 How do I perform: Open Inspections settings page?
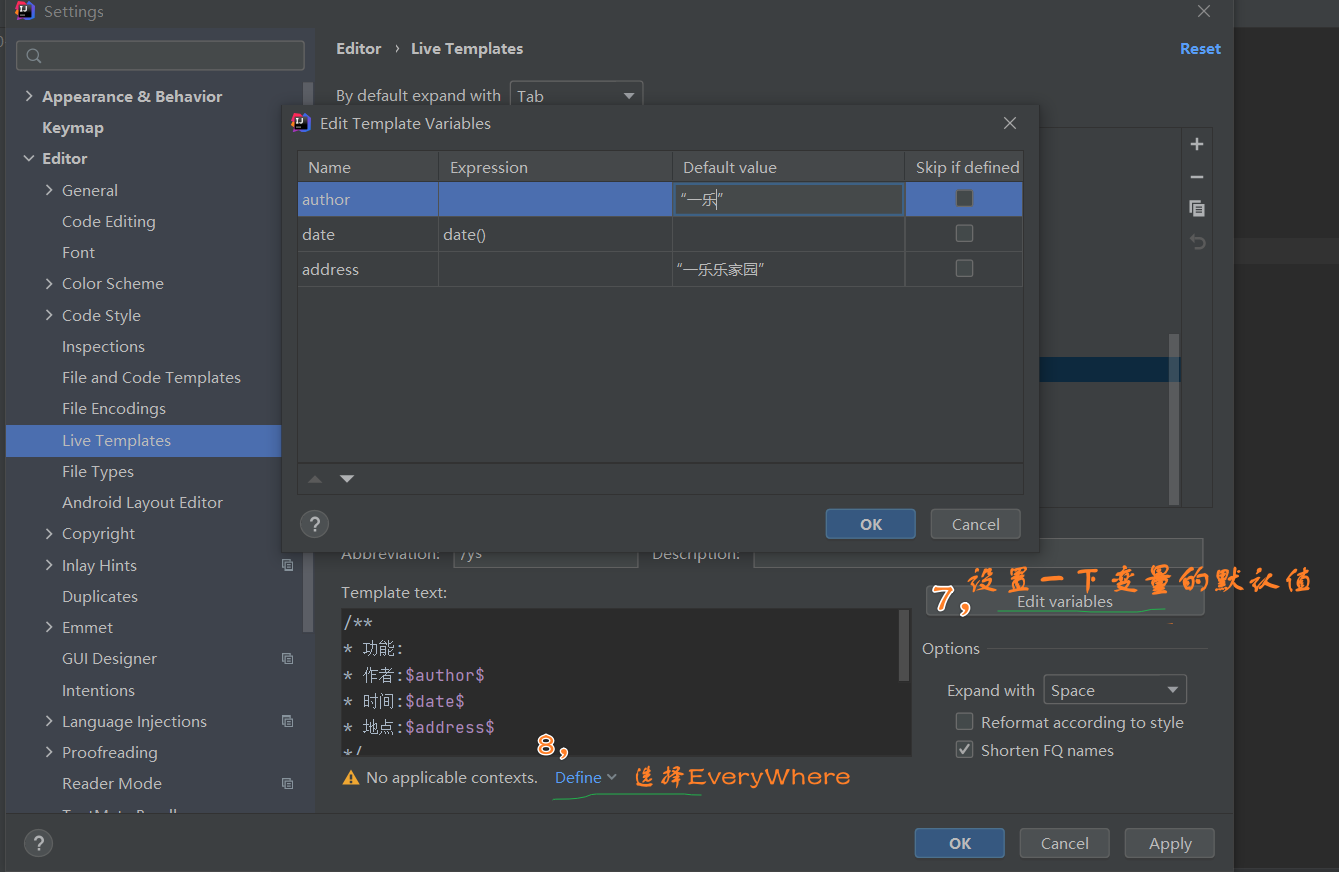(103, 346)
